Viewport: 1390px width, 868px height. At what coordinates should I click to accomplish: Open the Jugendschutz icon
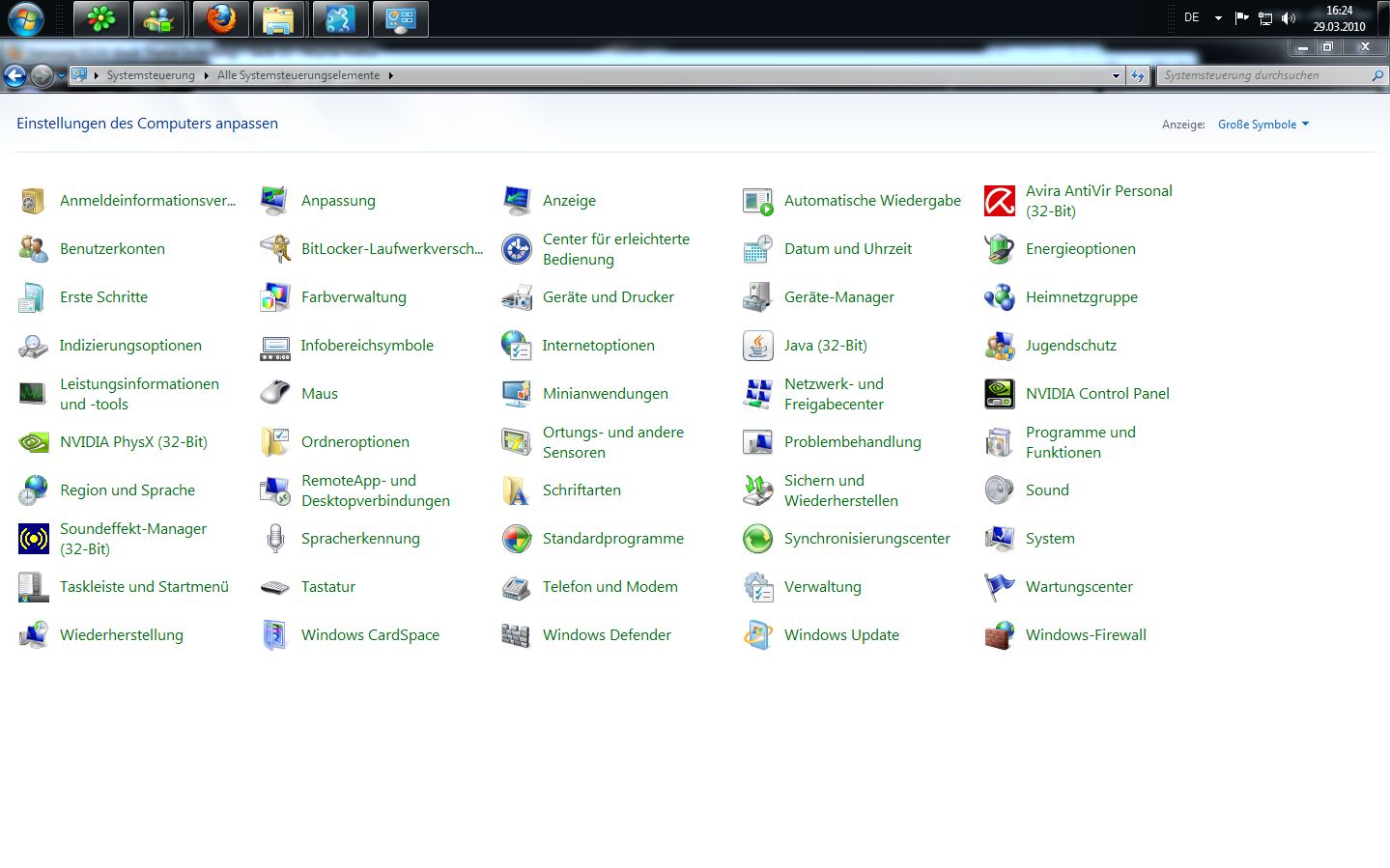click(x=999, y=346)
